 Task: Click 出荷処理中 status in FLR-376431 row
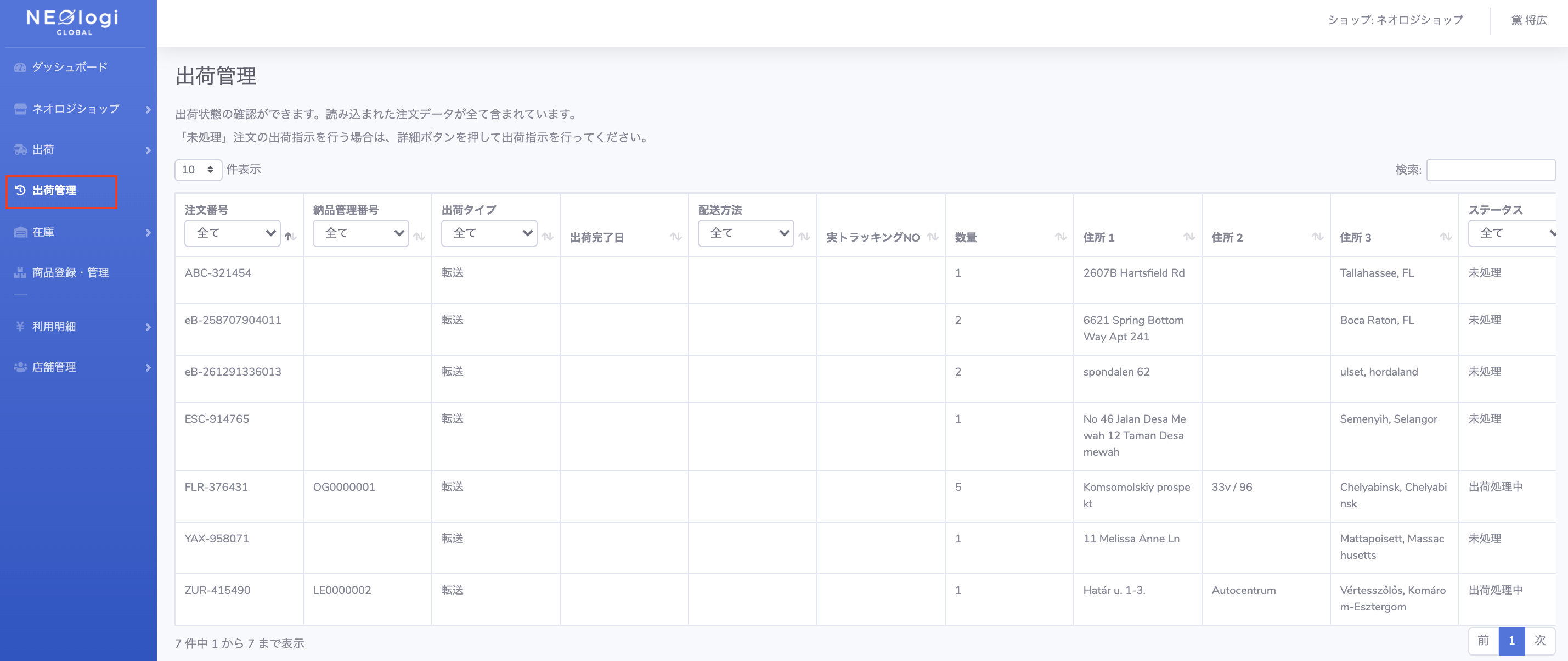point(1496,488)
